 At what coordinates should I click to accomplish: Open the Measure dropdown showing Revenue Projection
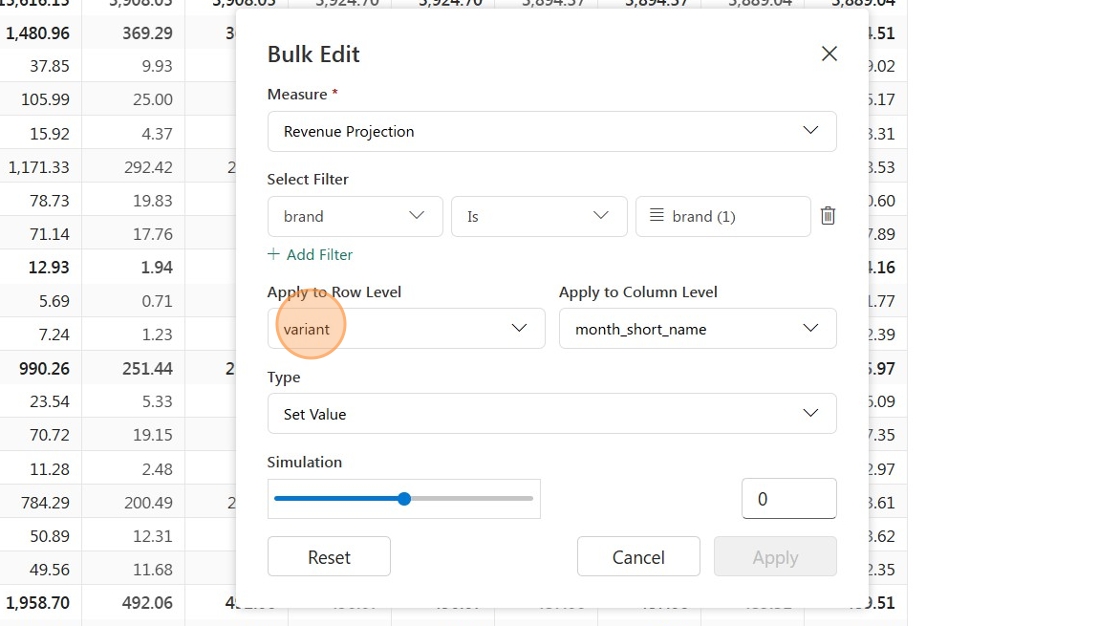(x=551, y=131)
